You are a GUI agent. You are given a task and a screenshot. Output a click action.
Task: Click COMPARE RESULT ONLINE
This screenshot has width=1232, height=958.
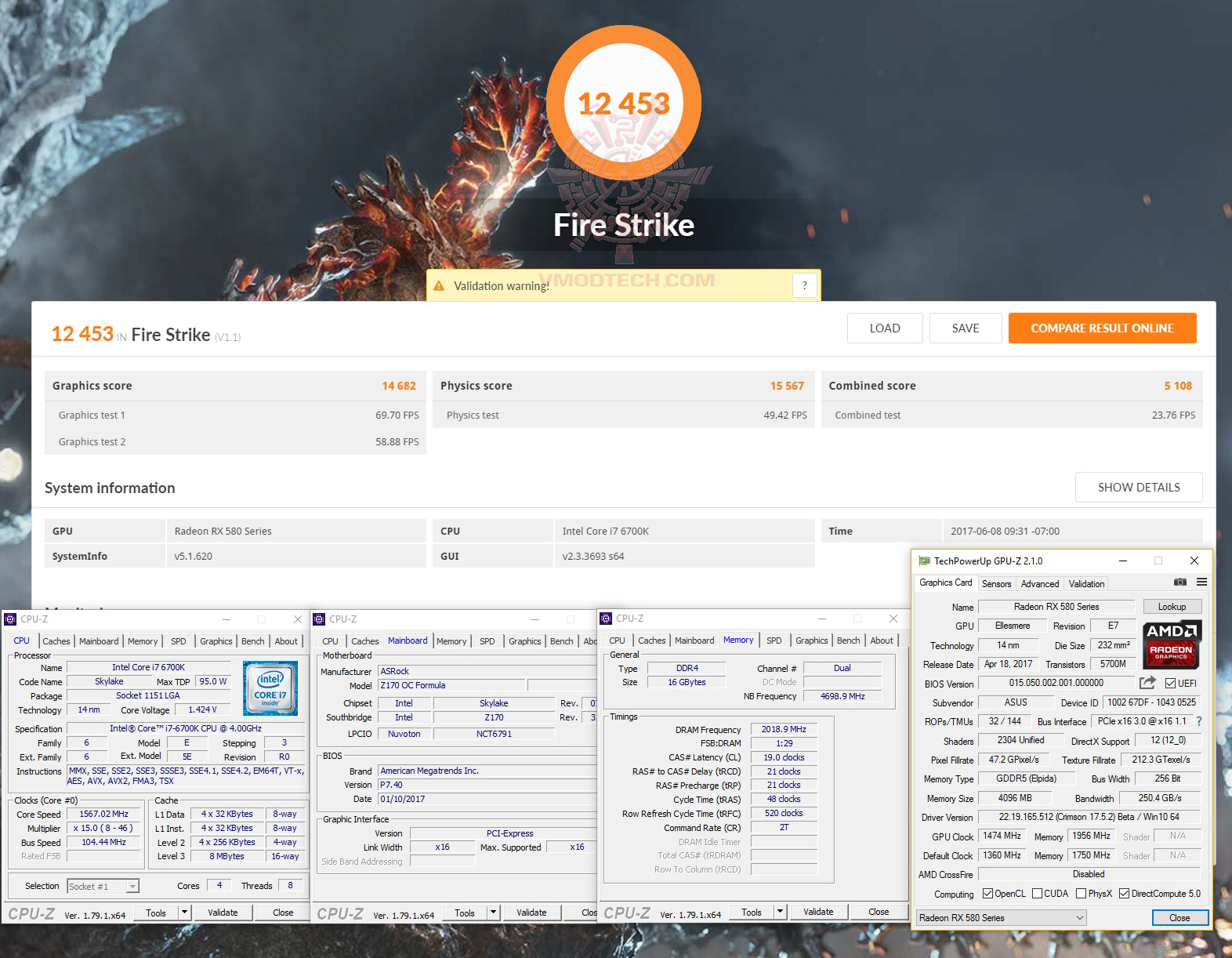pyautogui.click(x=1102, y=328)
